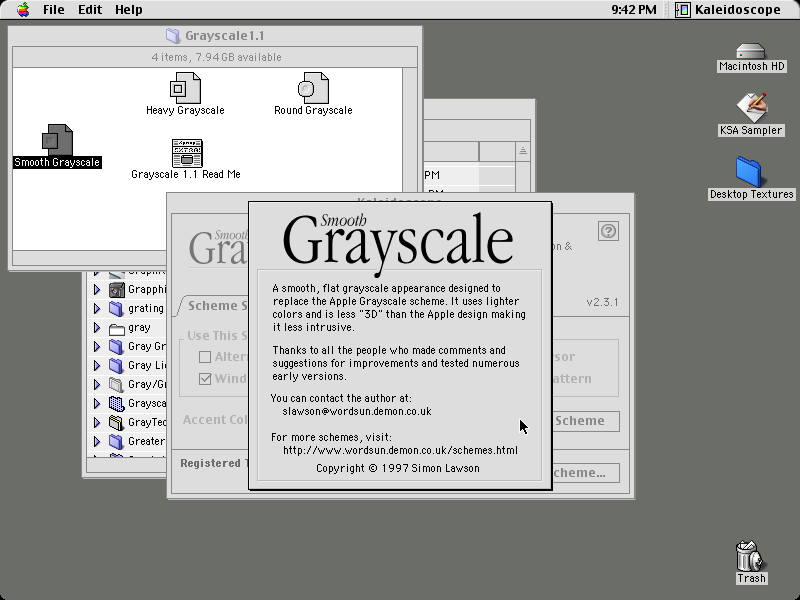Screen dimensions: 800x600
Task: Click the folder icon beside 'Greater' row
Action: pos(117,441)
